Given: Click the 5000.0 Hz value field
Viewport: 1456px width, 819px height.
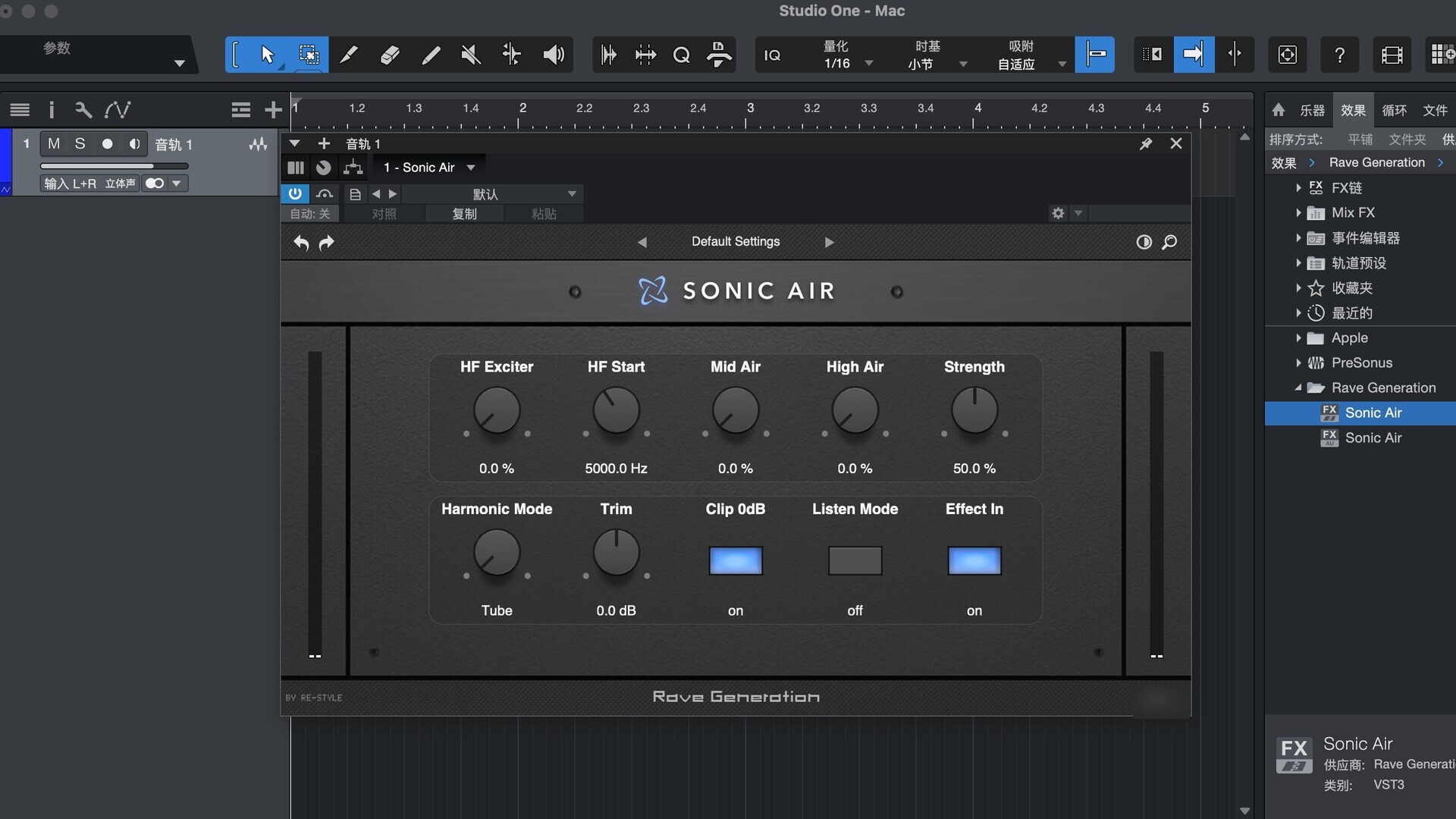Looking at the screenshot, I should pos(616,469).
